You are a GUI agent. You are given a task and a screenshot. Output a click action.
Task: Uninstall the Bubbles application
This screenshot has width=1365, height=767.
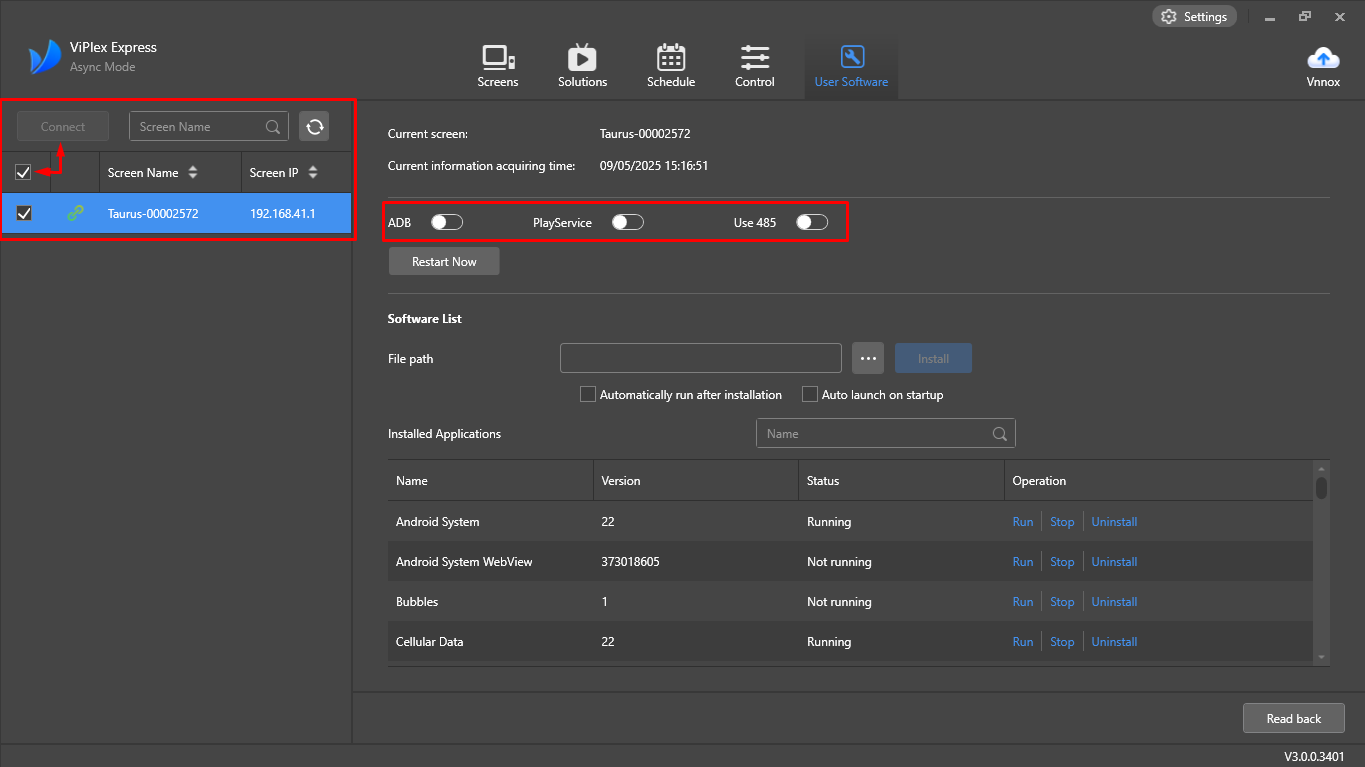1114,602
